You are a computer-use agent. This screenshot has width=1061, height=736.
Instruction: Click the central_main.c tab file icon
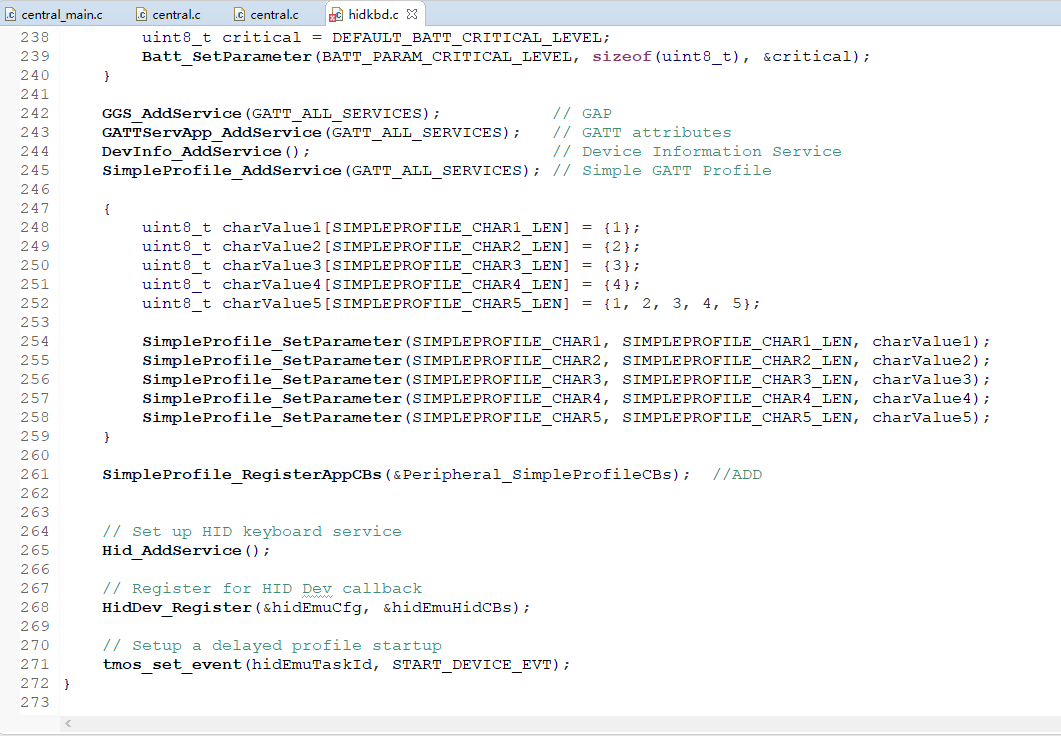[11, 15]
